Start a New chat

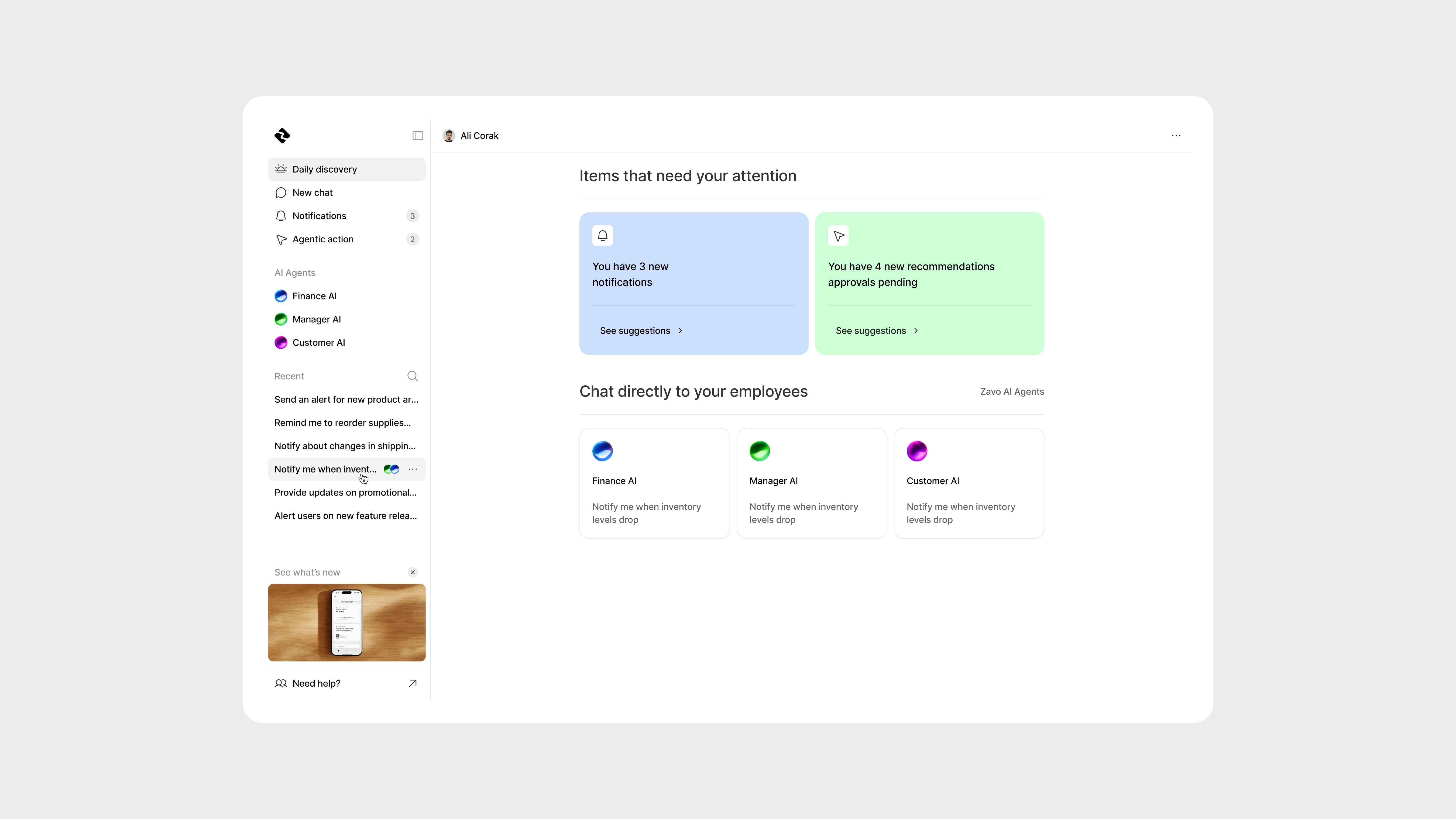point(313,193)
